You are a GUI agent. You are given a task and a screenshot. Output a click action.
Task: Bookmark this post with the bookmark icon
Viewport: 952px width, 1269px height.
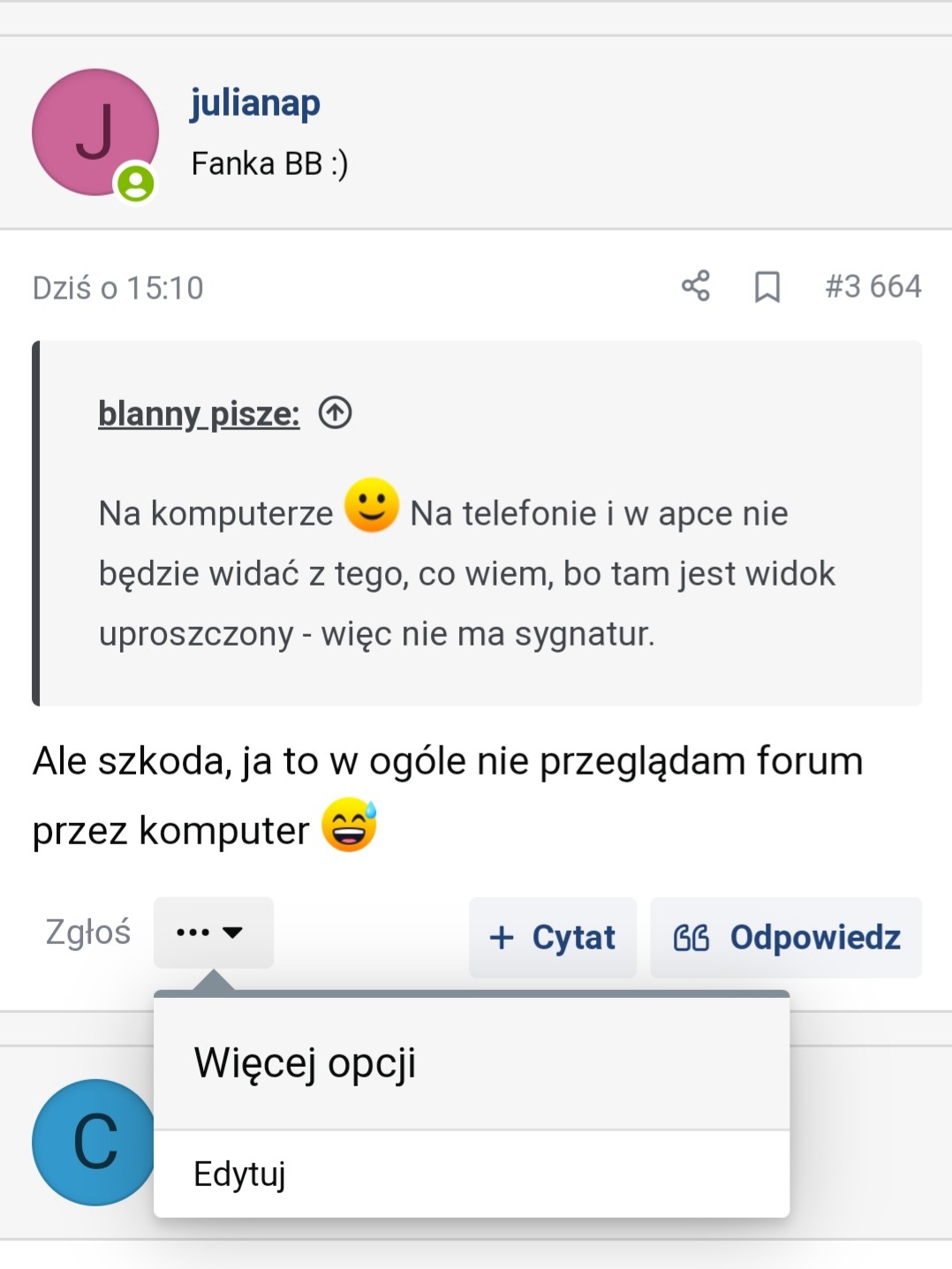(767, 287)
